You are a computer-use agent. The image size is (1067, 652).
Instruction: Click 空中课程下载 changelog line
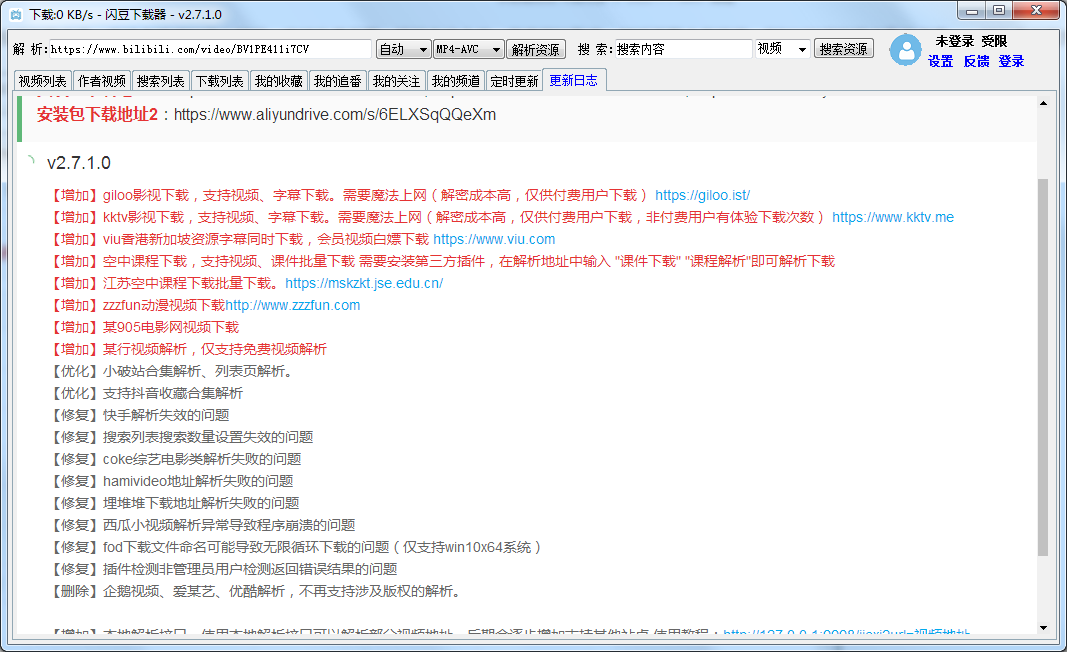(x=442, y=261)
